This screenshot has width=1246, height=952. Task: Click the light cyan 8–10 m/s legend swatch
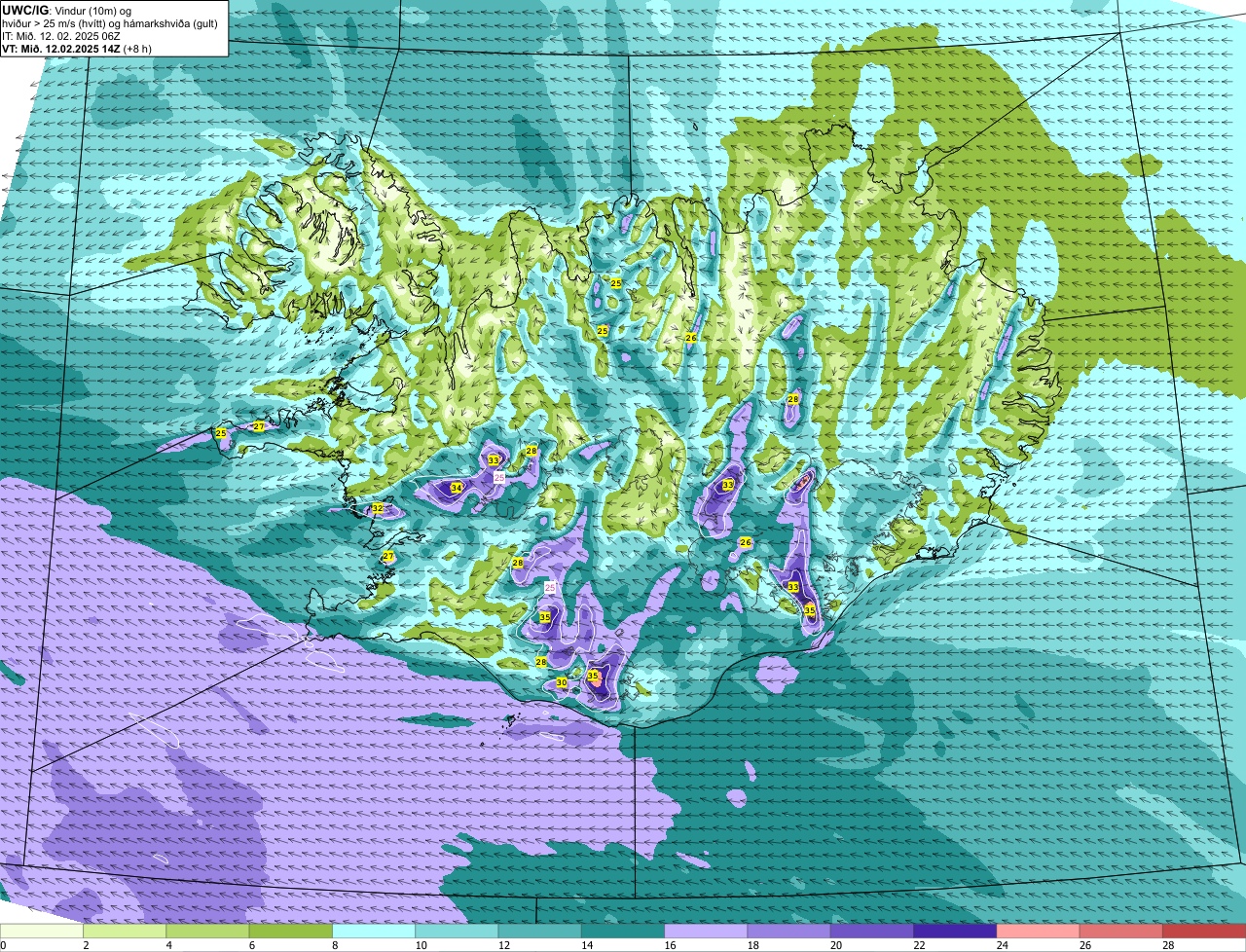tap(374, 931)
